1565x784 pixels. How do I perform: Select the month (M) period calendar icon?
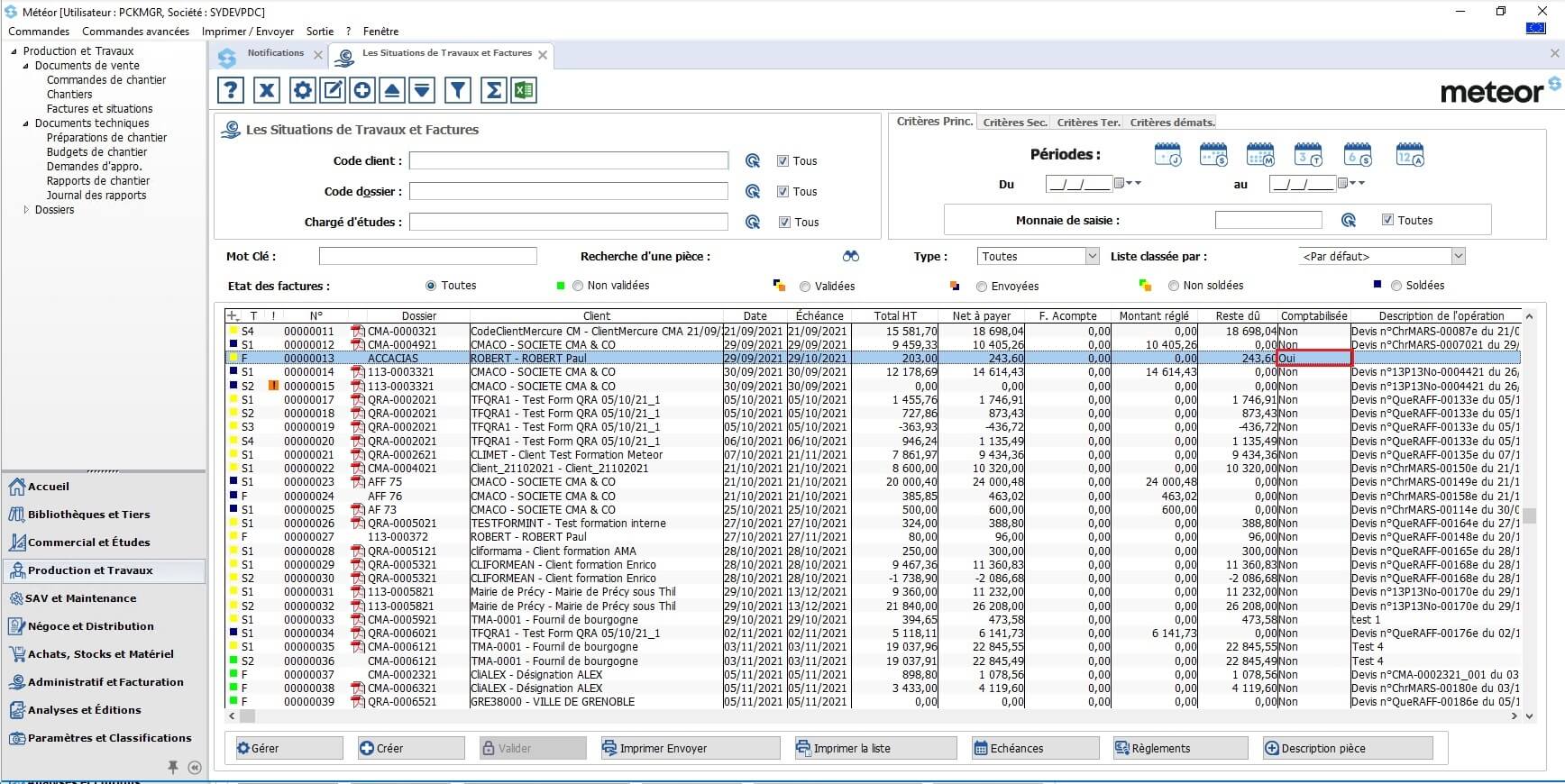pyautogui.click(x=1260, y=154)
